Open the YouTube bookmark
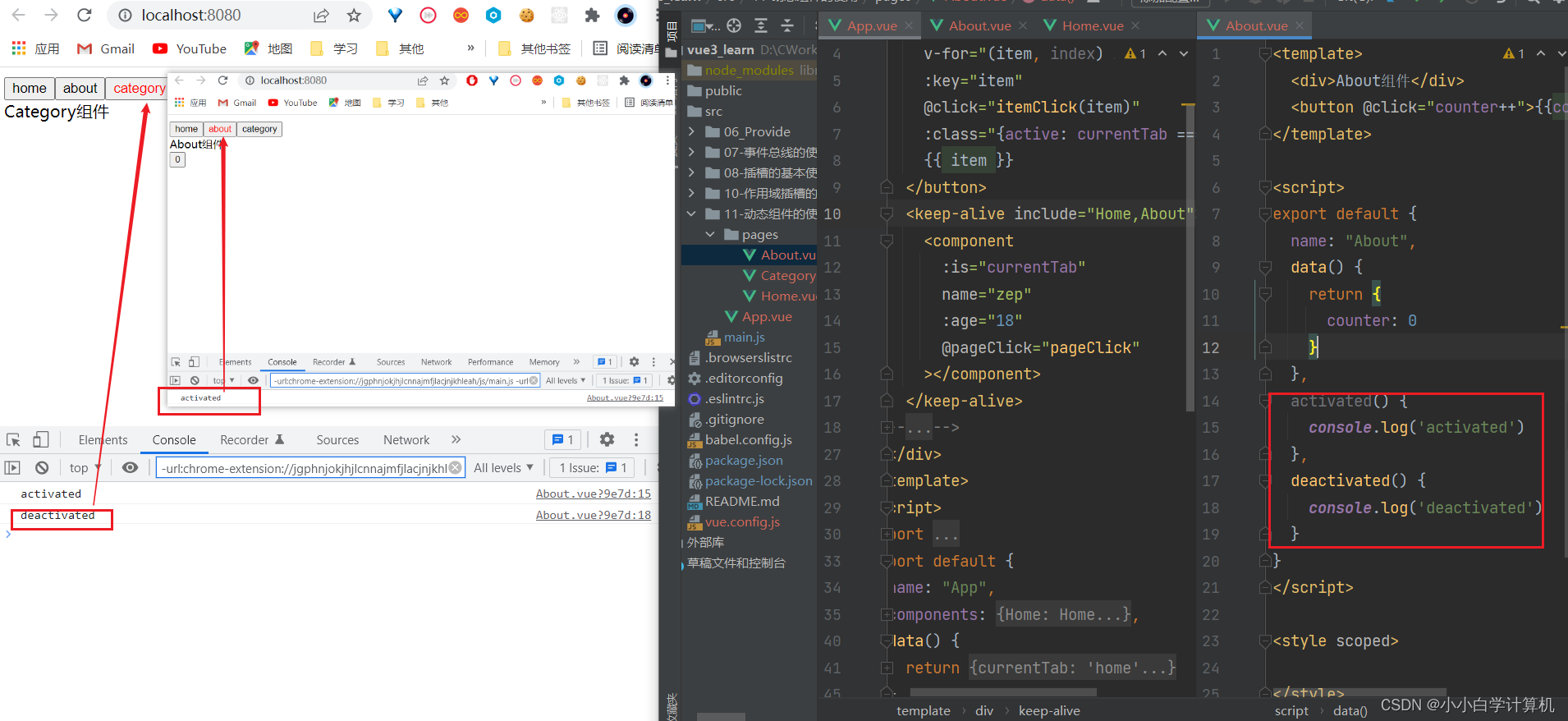The width and height of the screenshot is (1568, 721). coord(190,48)
